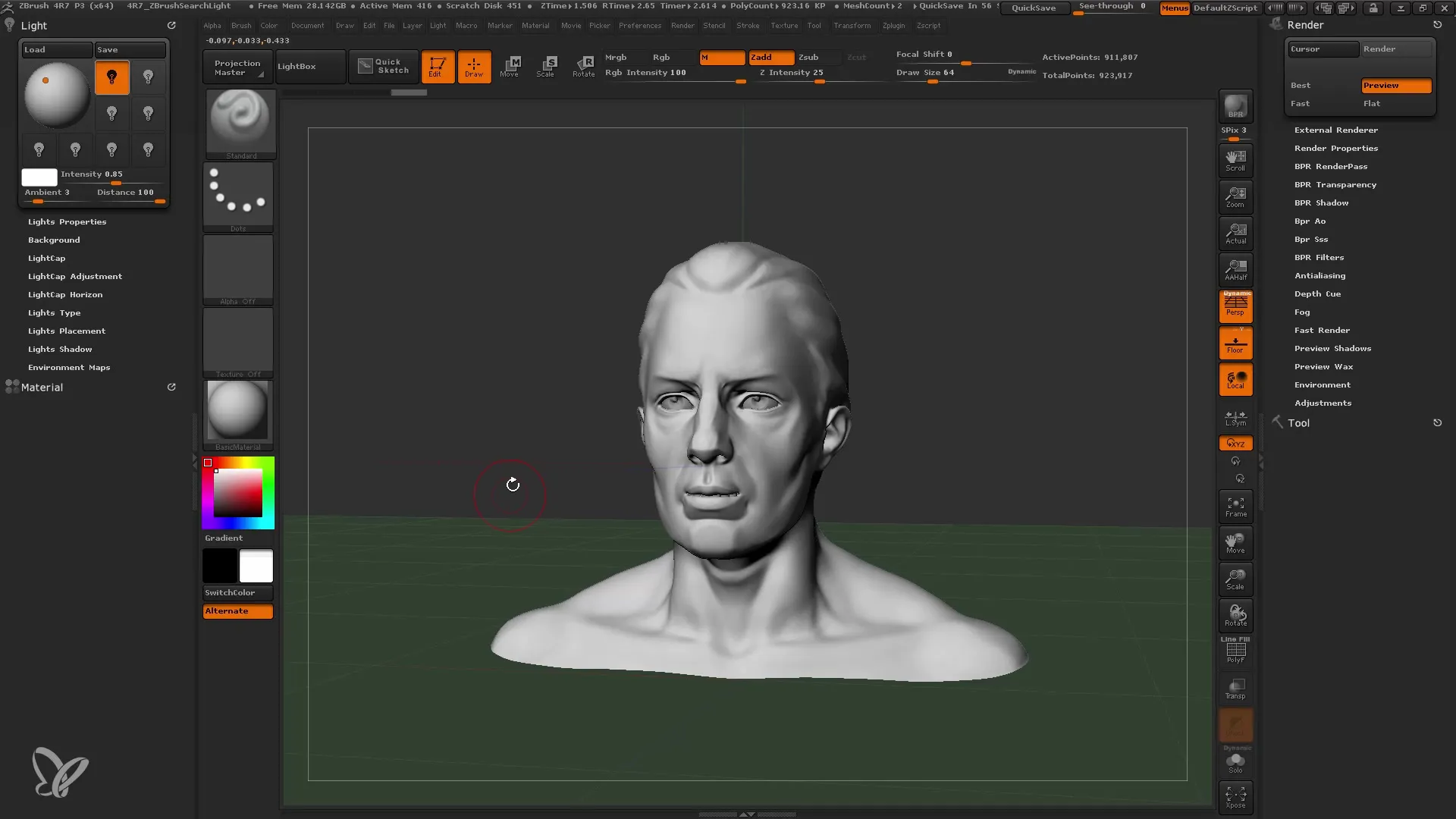Toggle the BPR Shadow setting

(x=1322, y=202)
